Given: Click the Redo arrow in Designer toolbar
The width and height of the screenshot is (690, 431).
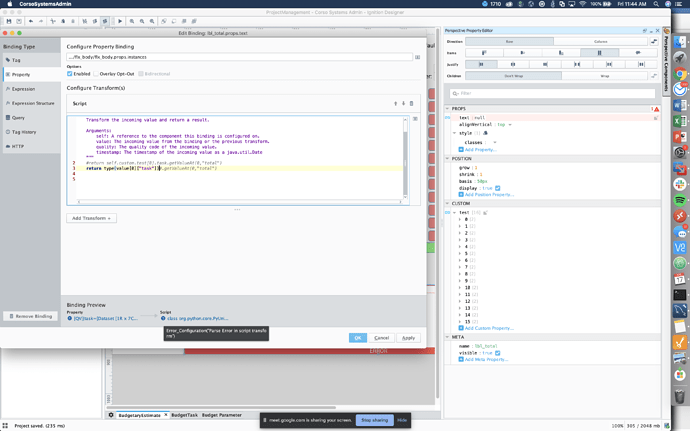Looking at the screenshot, I should point(40,21).
